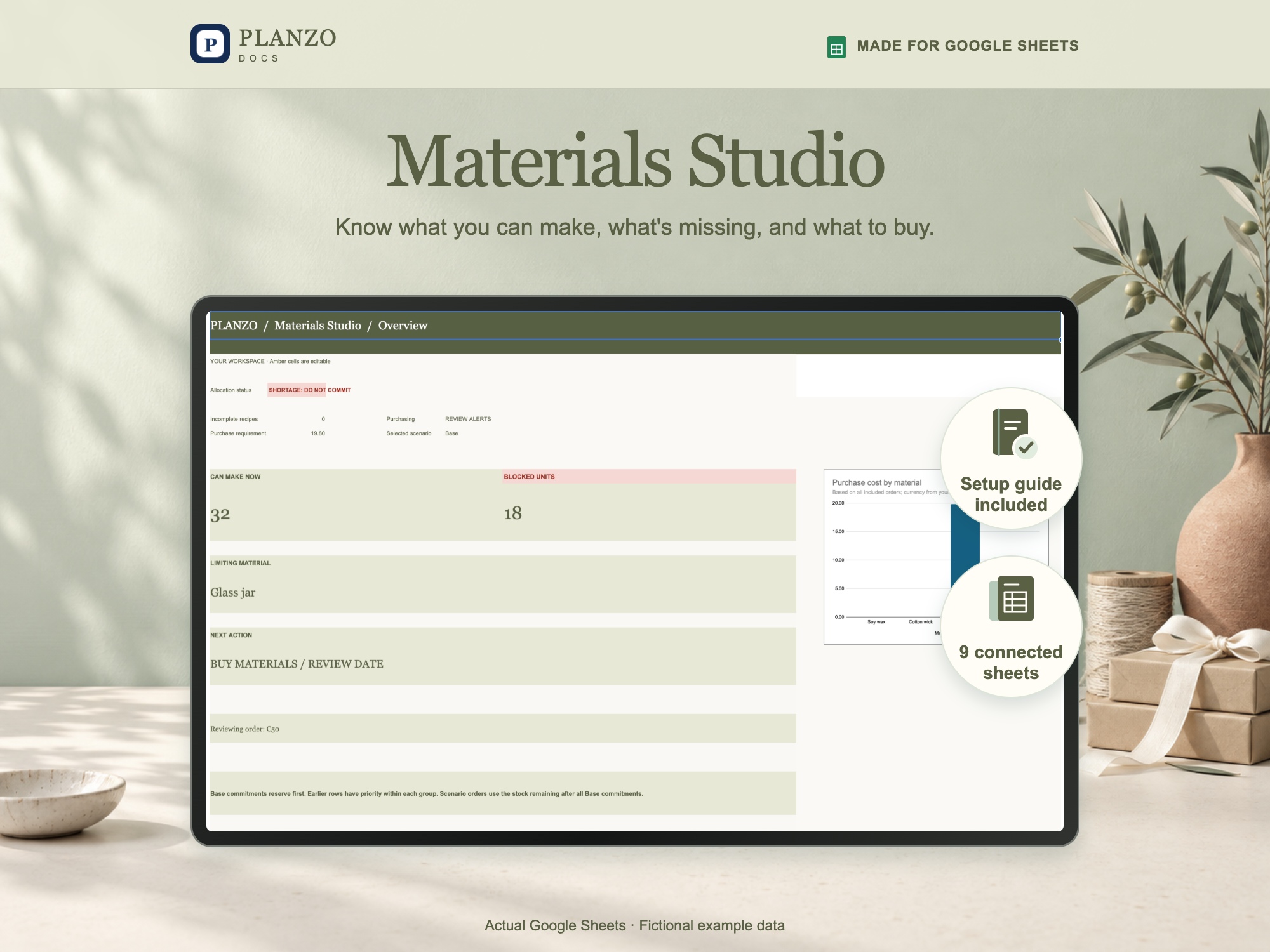Click the 'BLOCKED UNITS' header cell
1270x952 pixels.
pyautogui.click(x=649, y=477)
